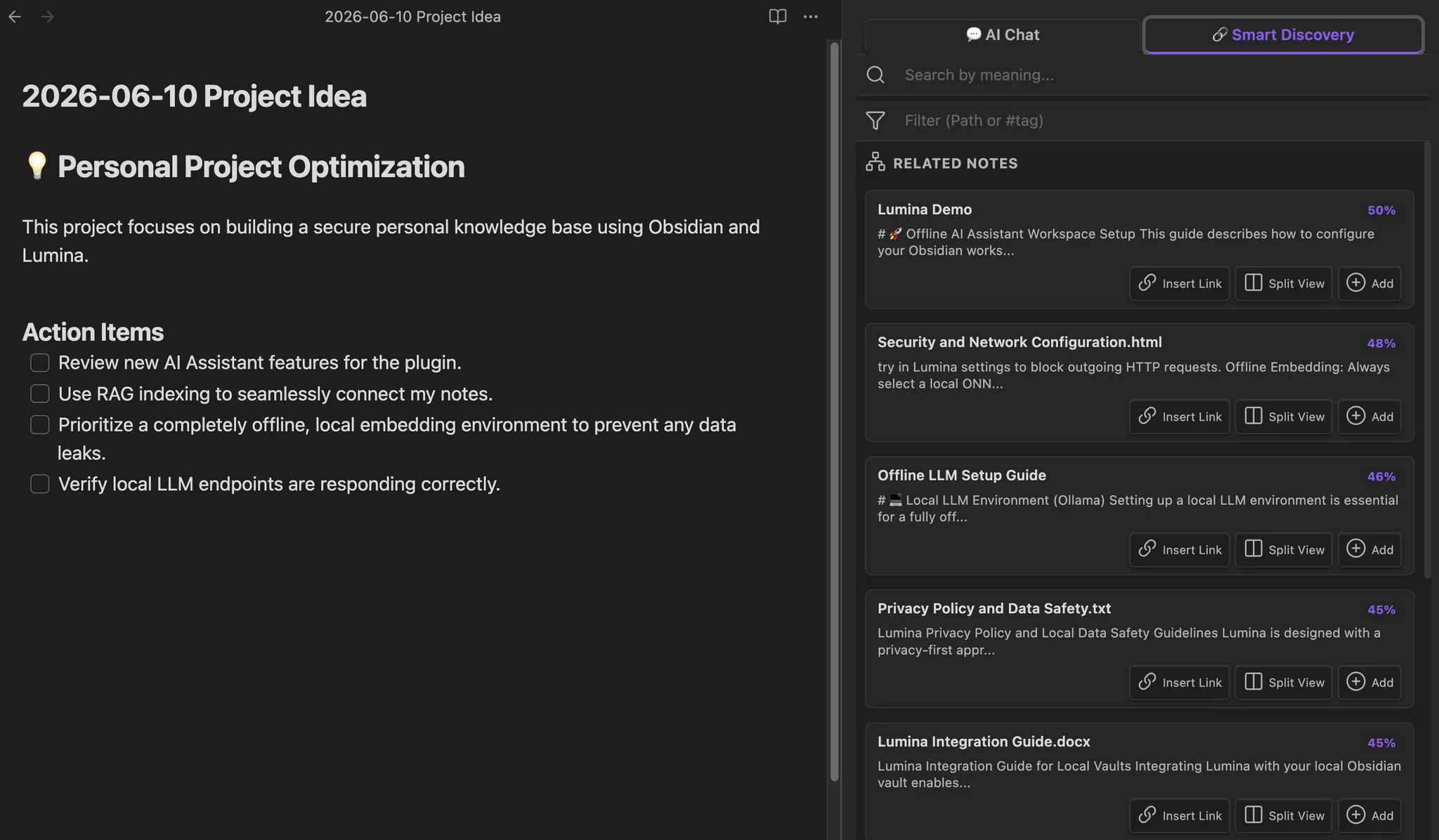Image resolution: width=1439 pixels, height=840 pixels.
Task: Click the search magnifier icon
Action: [x=875, y=74]
